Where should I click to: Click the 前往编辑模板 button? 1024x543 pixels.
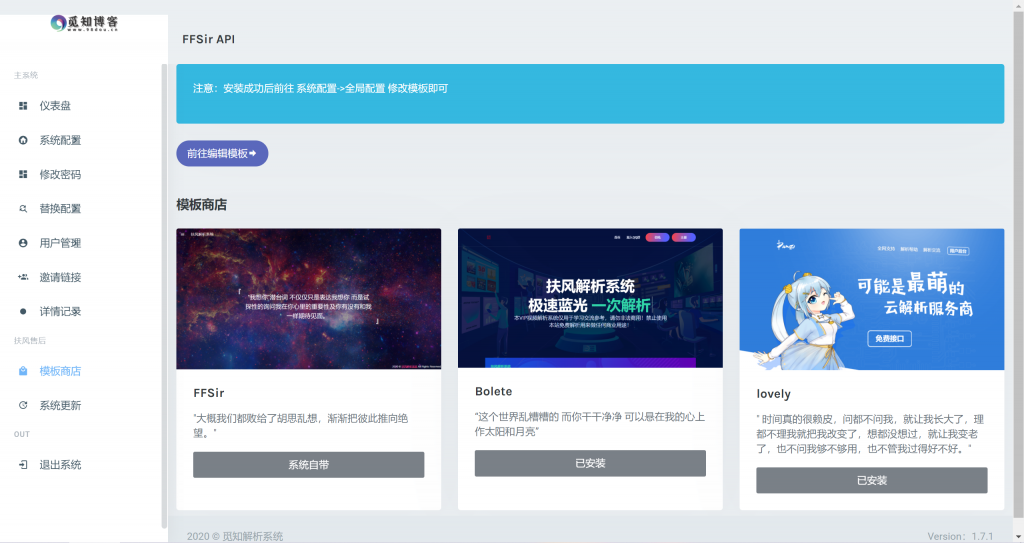tap(222, 154)
